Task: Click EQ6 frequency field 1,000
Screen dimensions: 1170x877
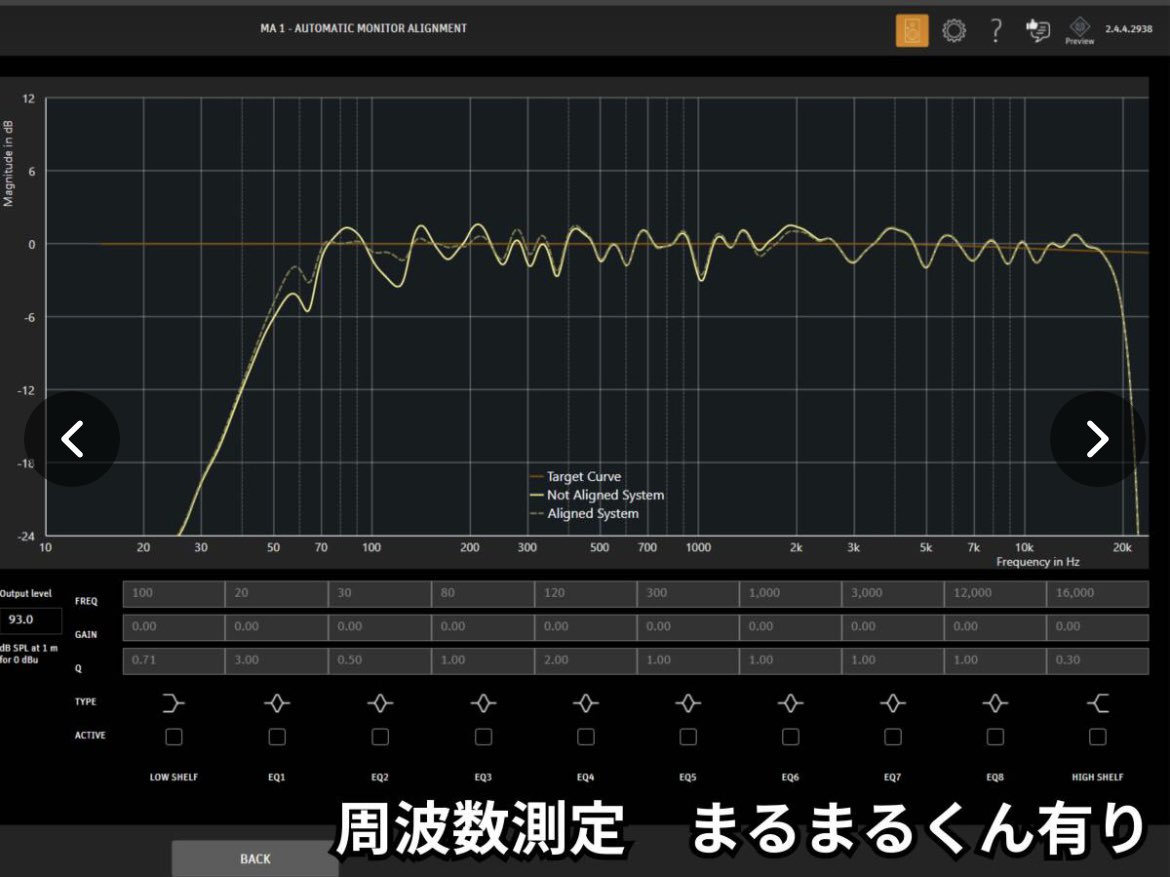Action: [790, 593]
